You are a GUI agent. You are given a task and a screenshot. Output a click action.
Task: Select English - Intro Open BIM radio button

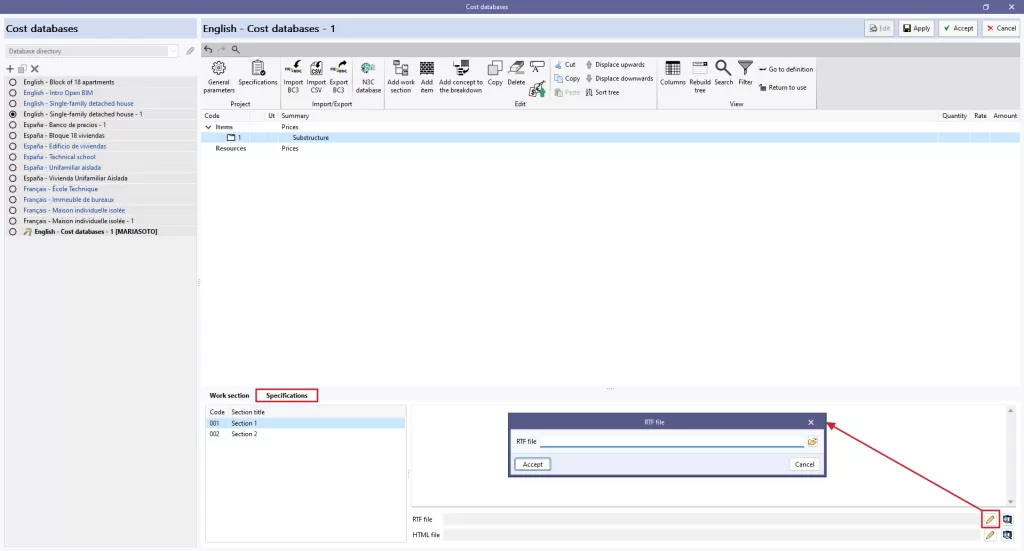pyautogui.click(x=12, y=93)
